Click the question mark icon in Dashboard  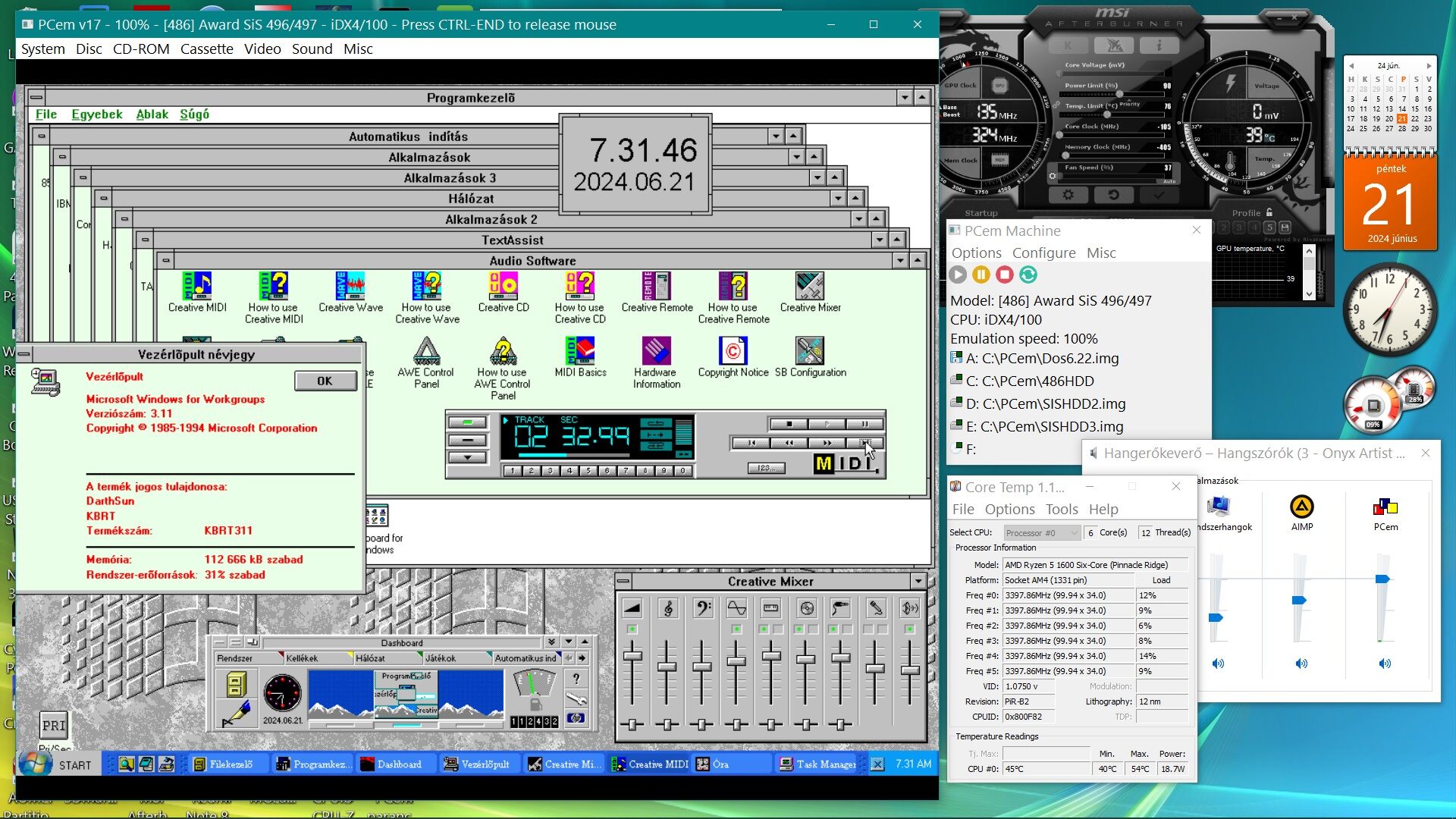tap(576, 679)
